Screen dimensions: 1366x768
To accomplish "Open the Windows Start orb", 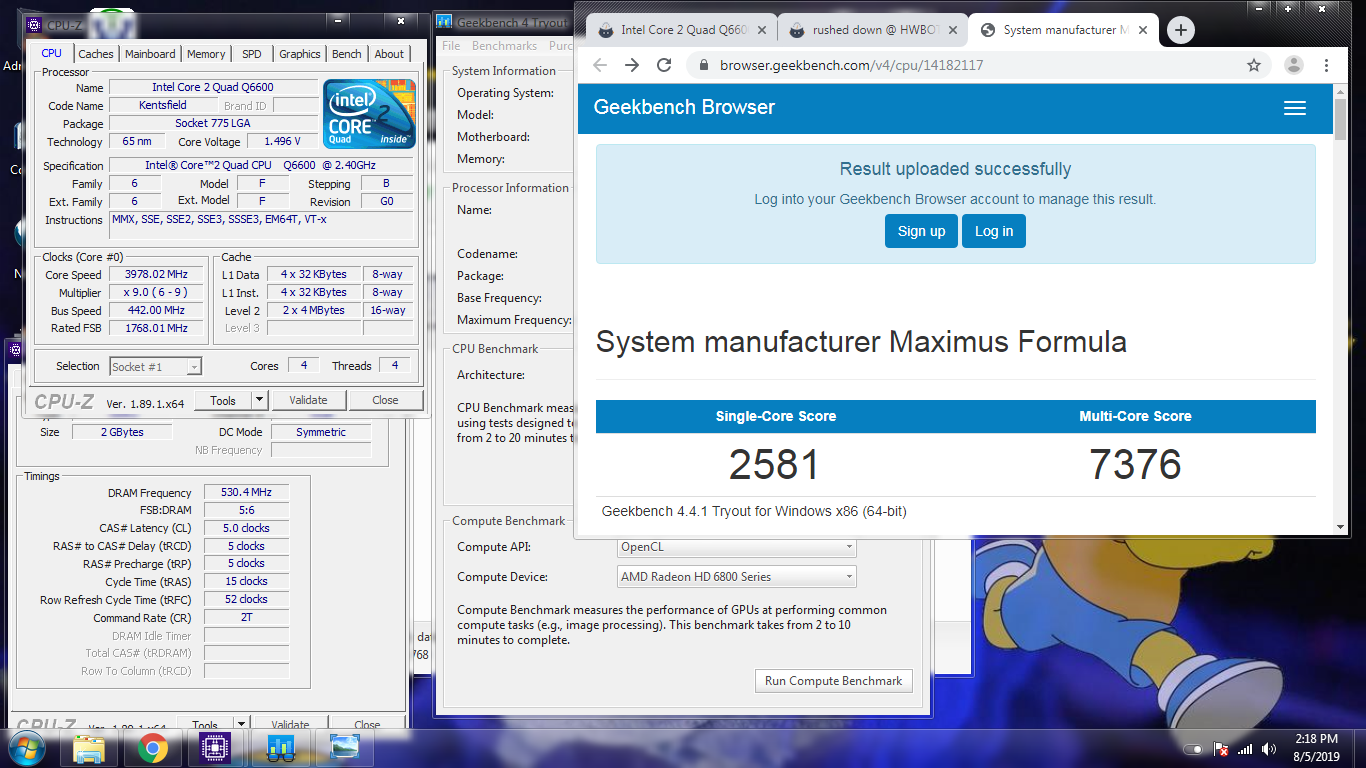I will [x=26, y=748].
